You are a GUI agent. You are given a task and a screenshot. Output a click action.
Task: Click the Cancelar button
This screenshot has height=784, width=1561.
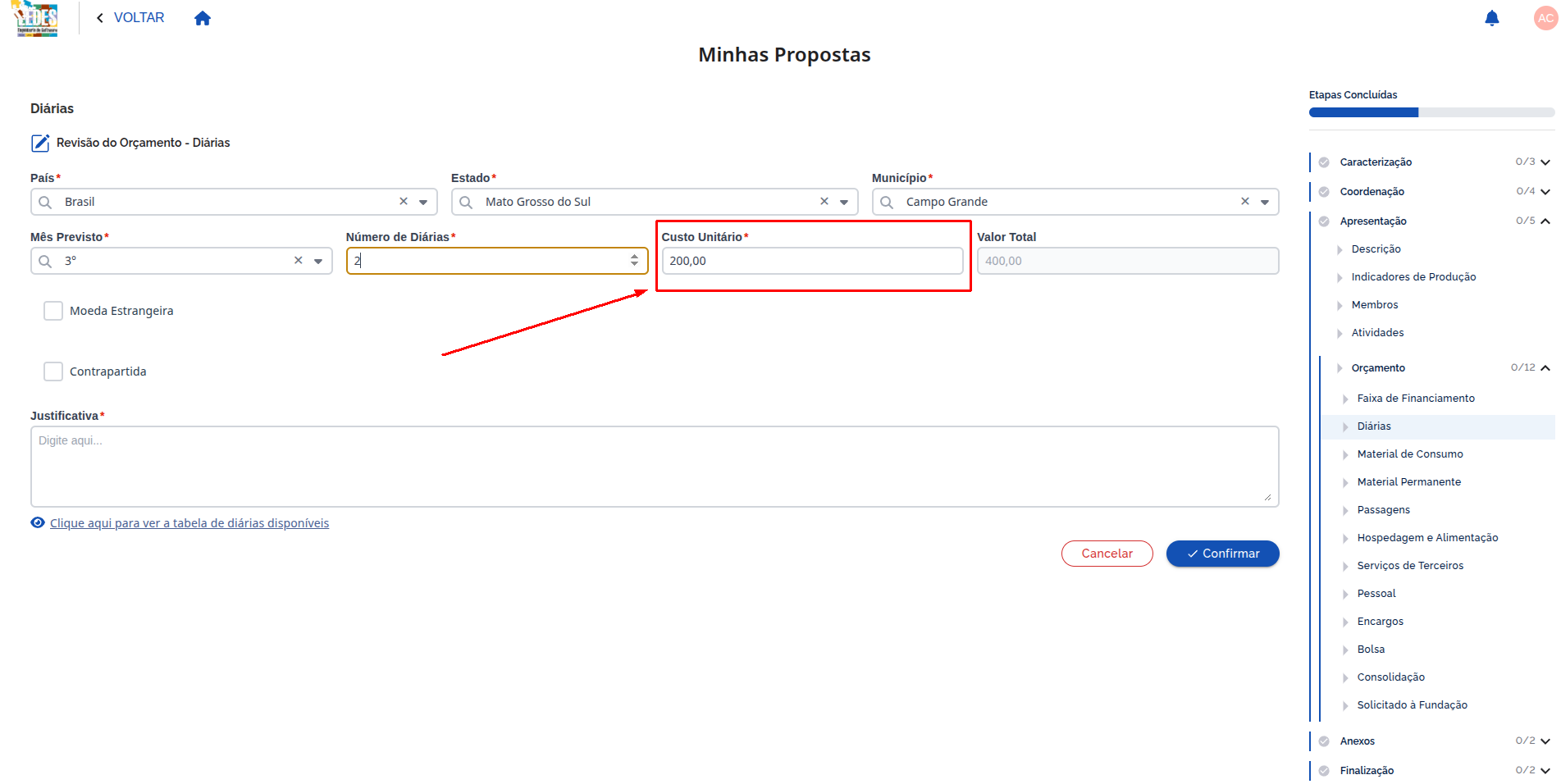[x=1107, y=554]
